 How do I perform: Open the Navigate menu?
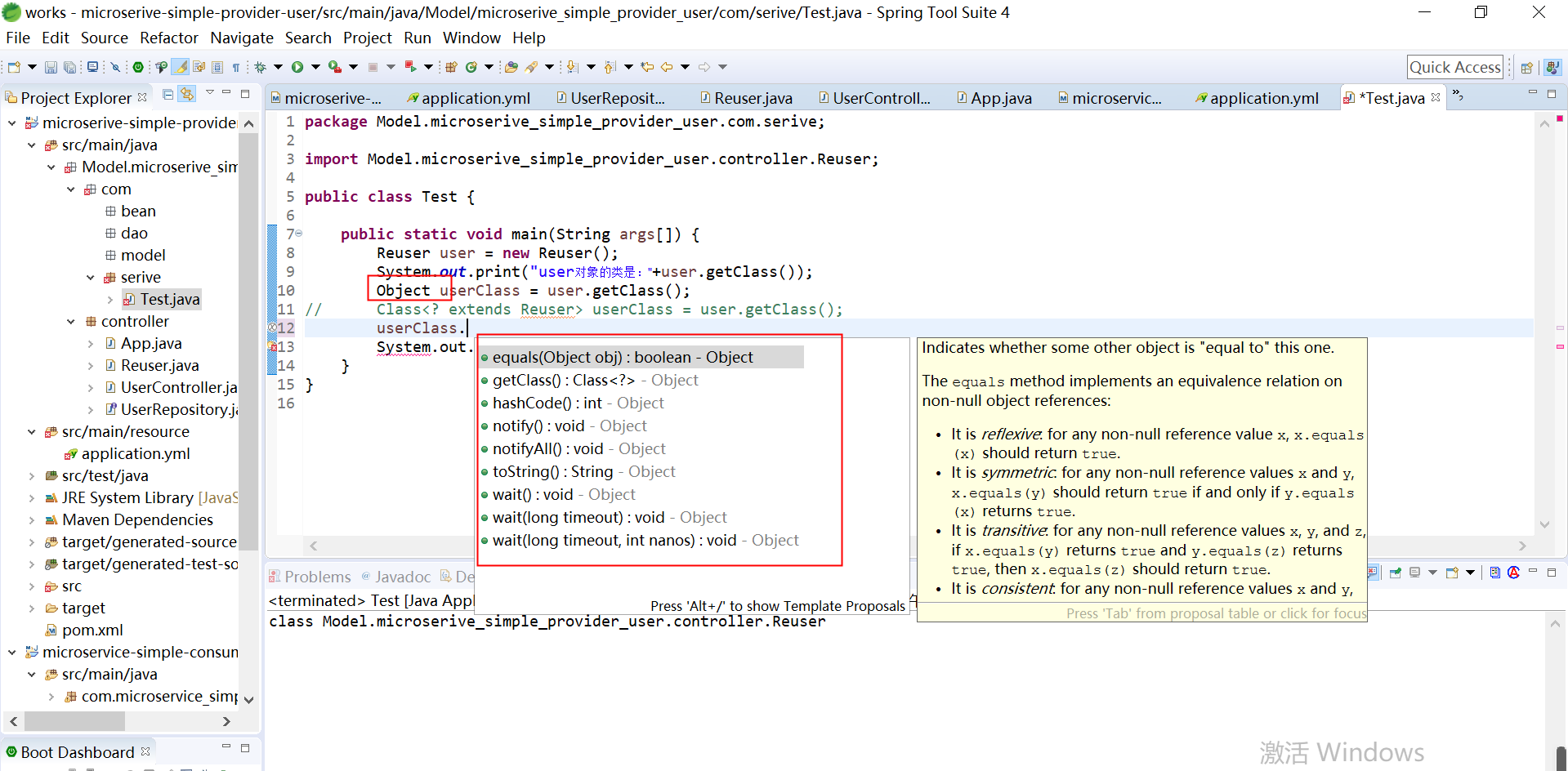pyautogui.click(x=242, y=38)
